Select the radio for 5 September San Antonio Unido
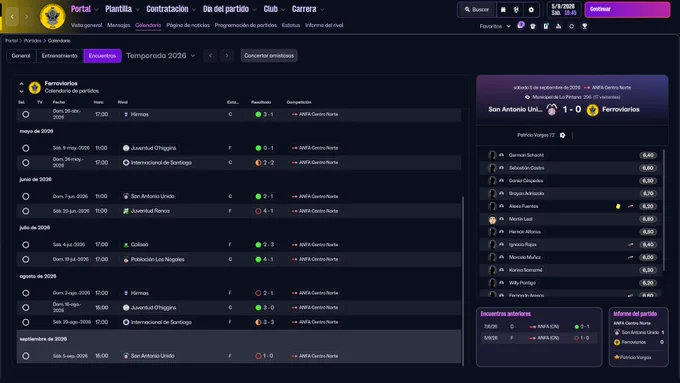The image size is (680, 383). click(x=26, y=356)
